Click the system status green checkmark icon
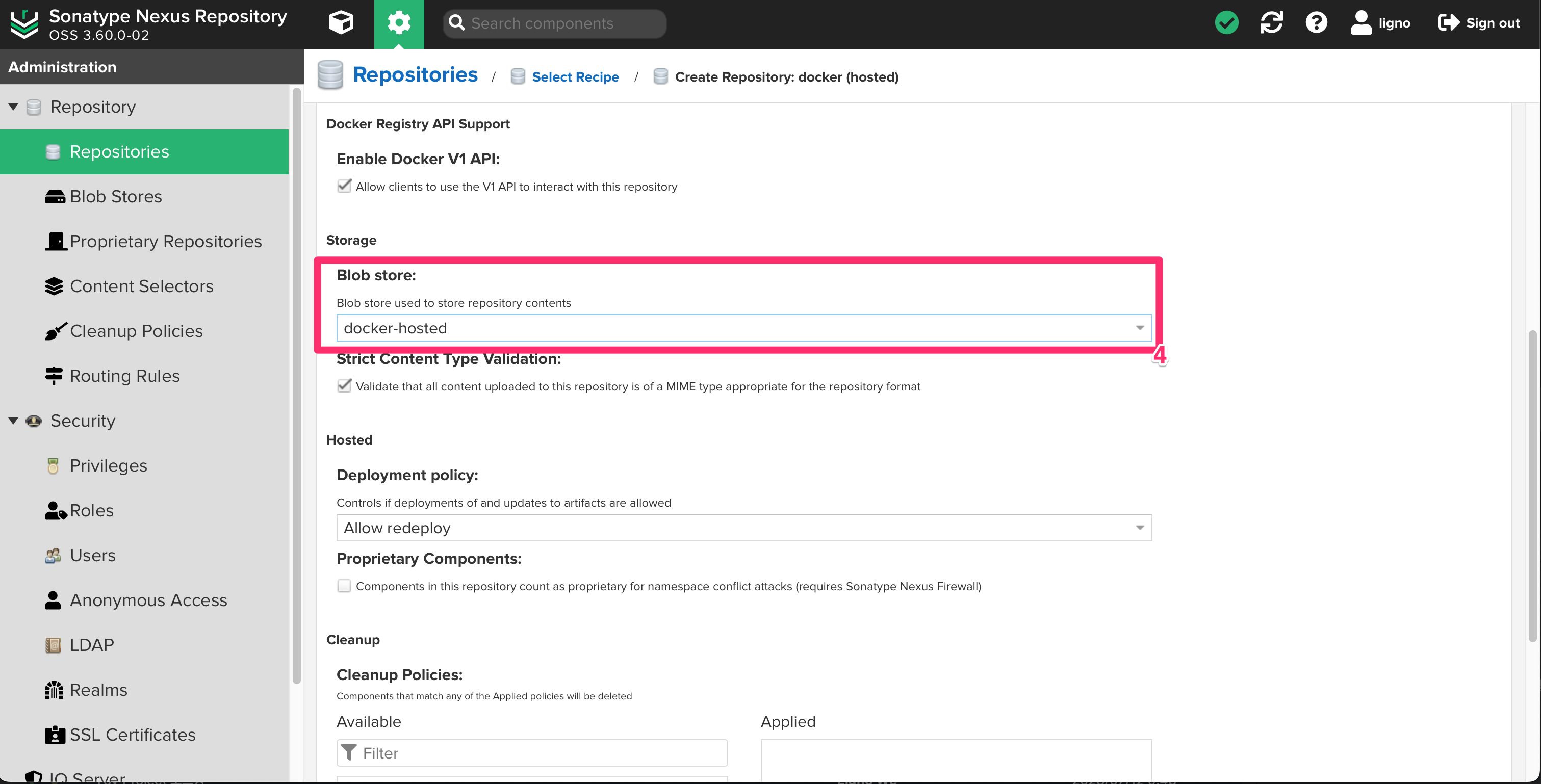This screenshot has width=1541, height=784. pyautogui.click(x=1226, y=23)
